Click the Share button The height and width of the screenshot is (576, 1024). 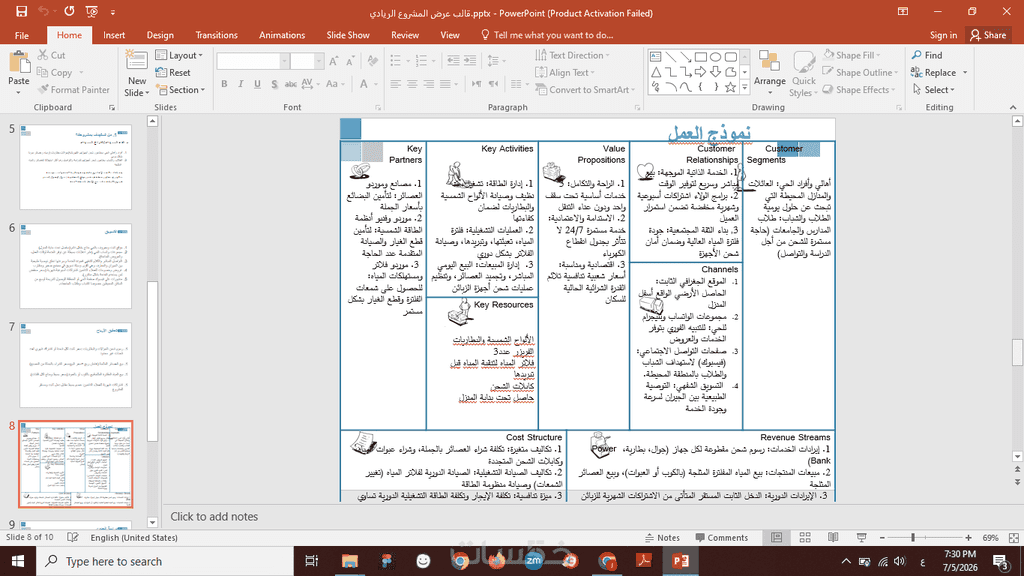pos(988,35)
